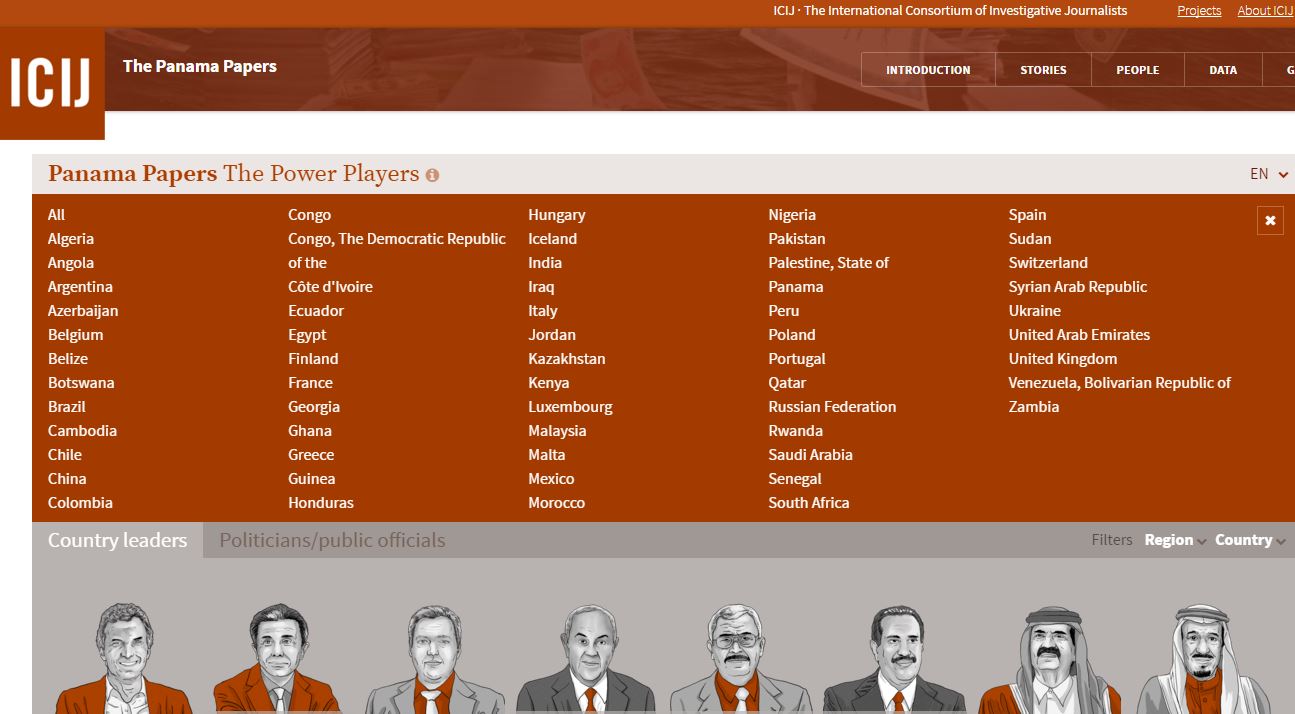Switch to Politicians/public officials tab
The height and width of the screenshot is (714, 1295).
332,540
